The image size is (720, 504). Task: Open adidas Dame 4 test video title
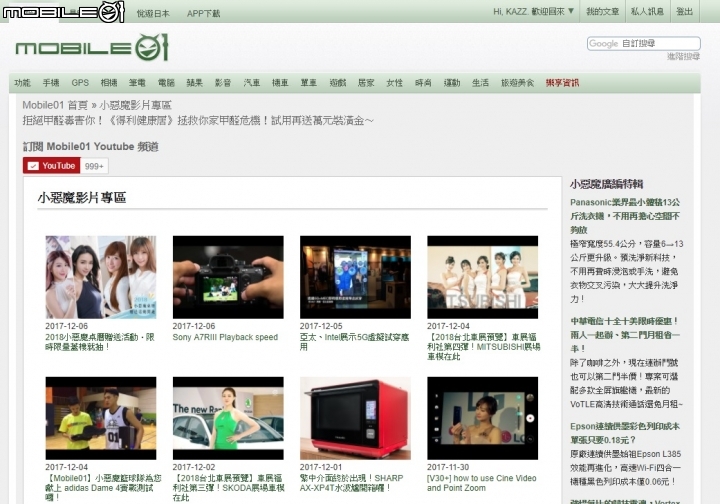103,487
